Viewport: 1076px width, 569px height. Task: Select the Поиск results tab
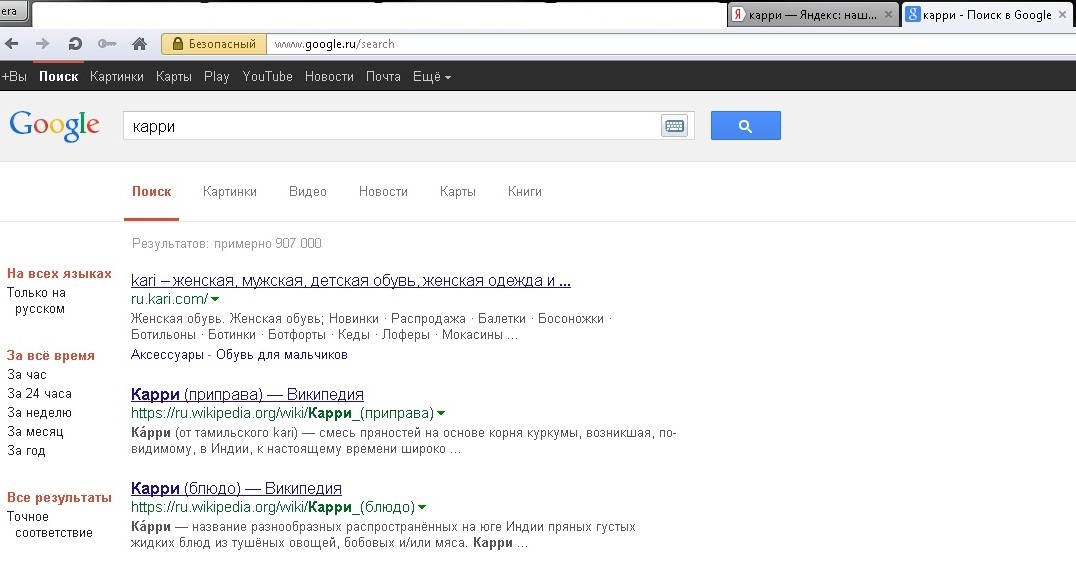[x=152, y=191]
